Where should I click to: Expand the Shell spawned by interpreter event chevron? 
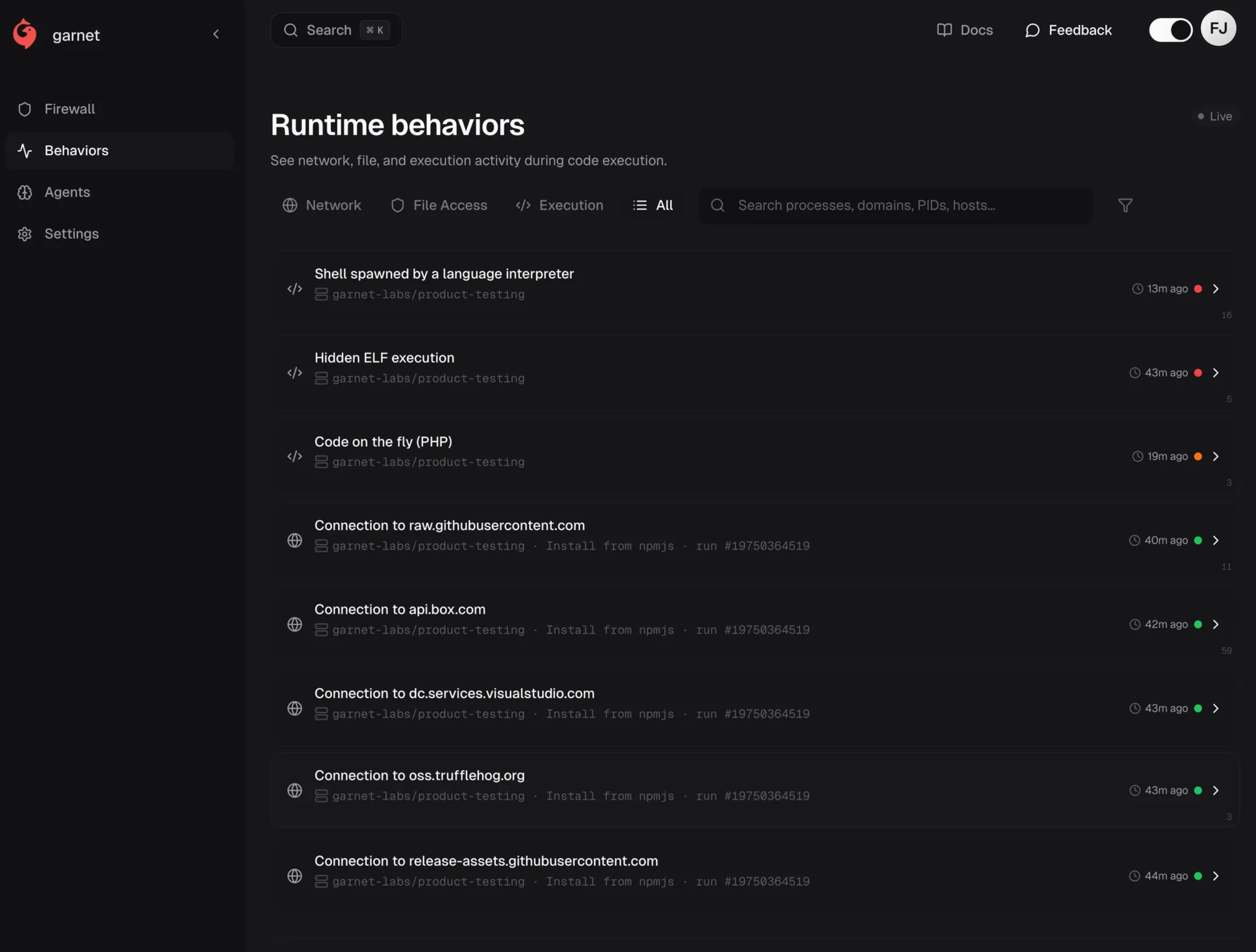pos(1216,289)
